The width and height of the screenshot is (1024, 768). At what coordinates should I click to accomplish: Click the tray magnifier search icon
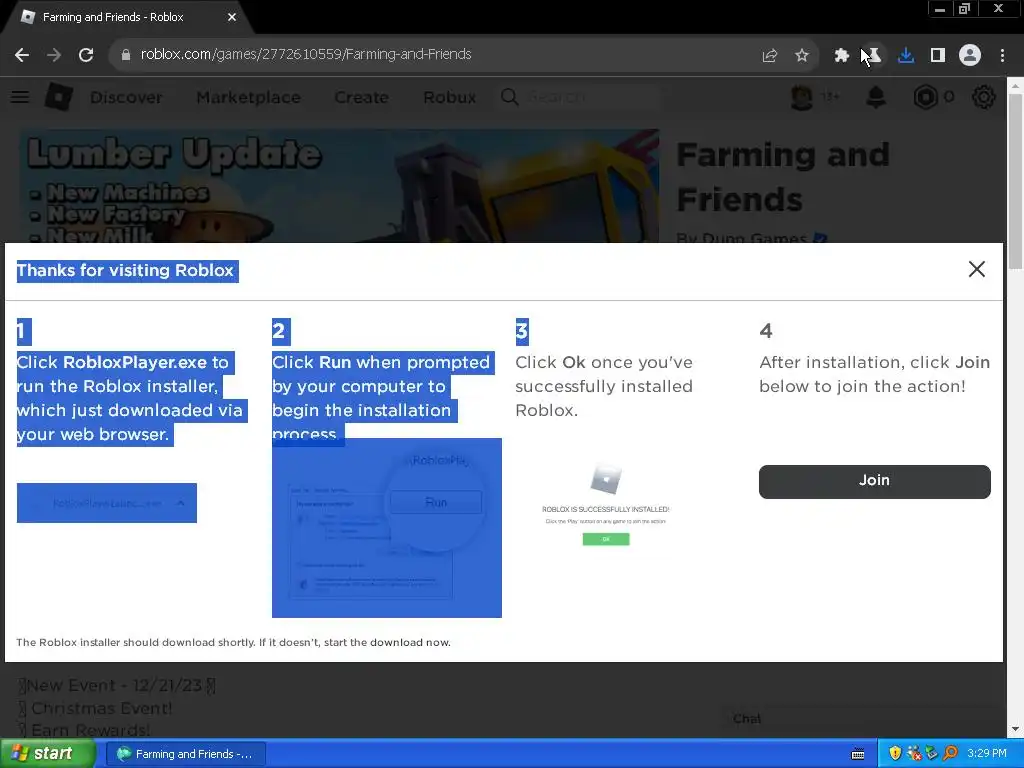point(950,754)
